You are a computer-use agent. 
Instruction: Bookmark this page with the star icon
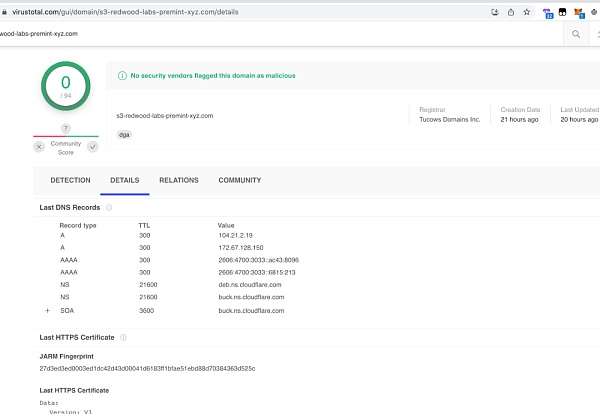click(528, 12)
